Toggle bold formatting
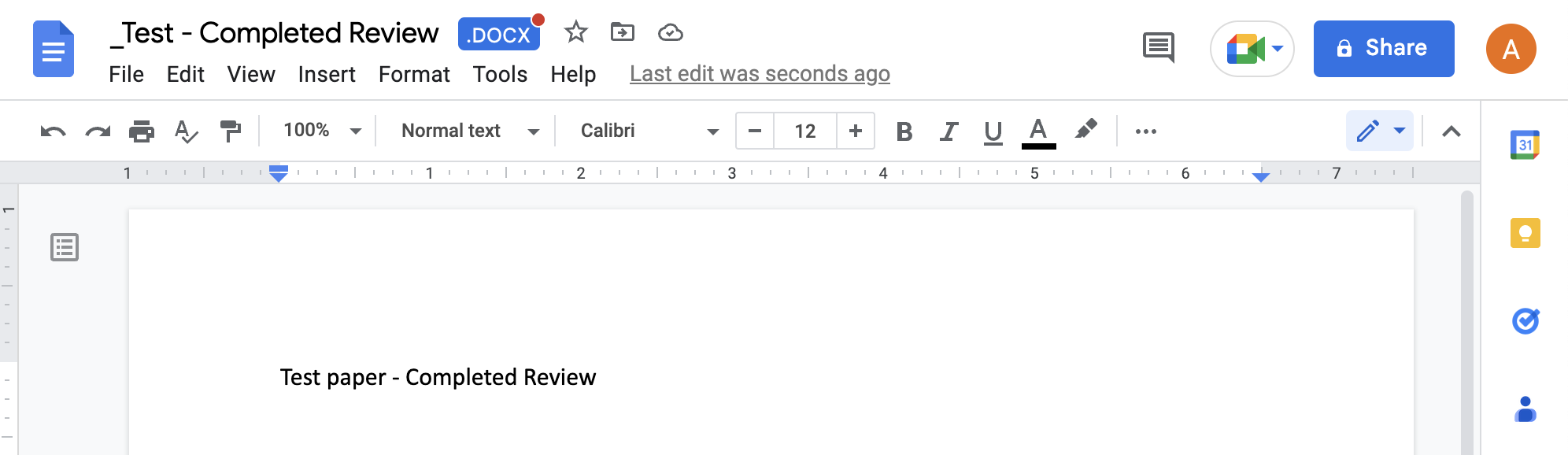 point(904,131)
